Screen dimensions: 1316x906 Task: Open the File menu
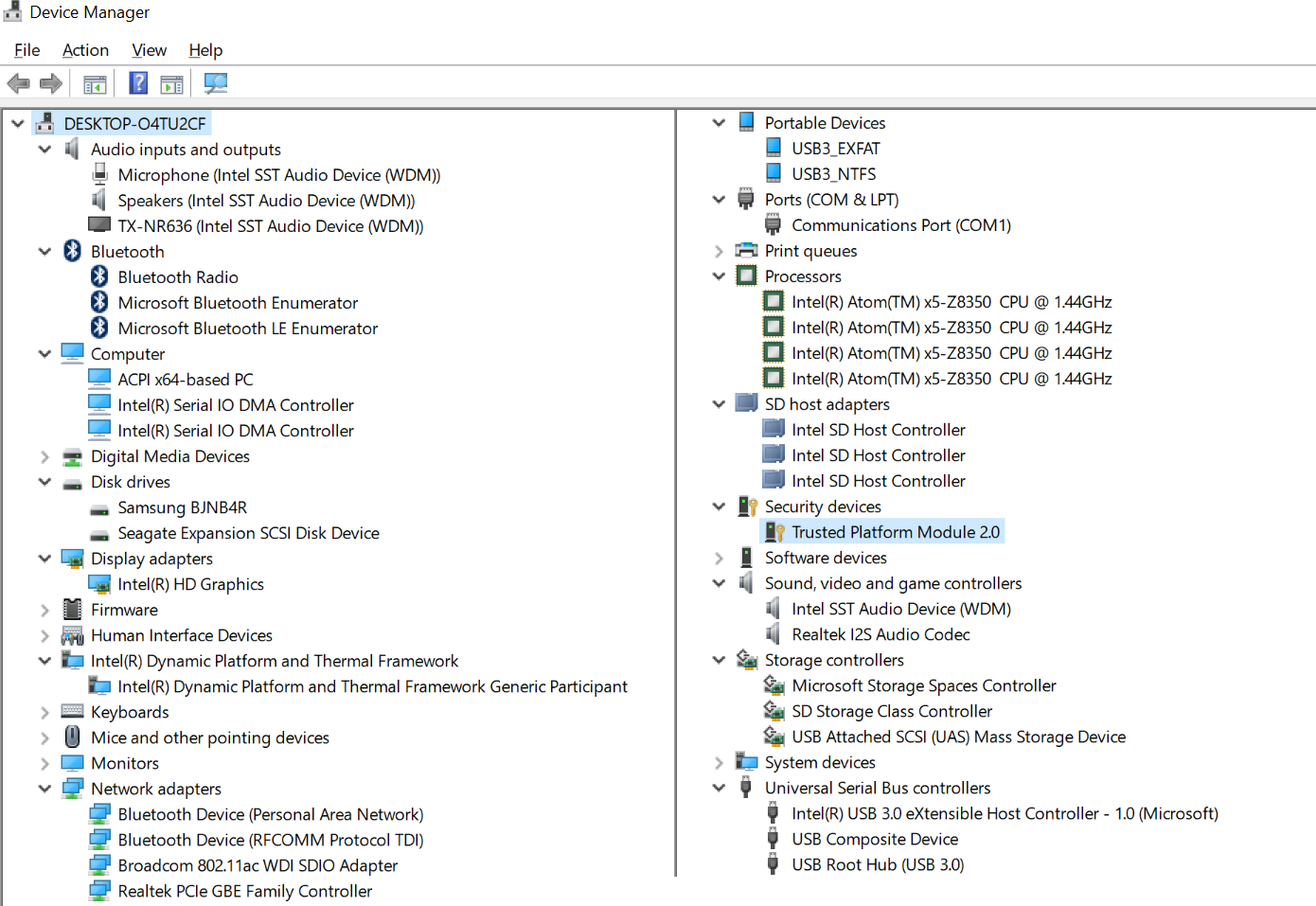(x=27, y=50)
